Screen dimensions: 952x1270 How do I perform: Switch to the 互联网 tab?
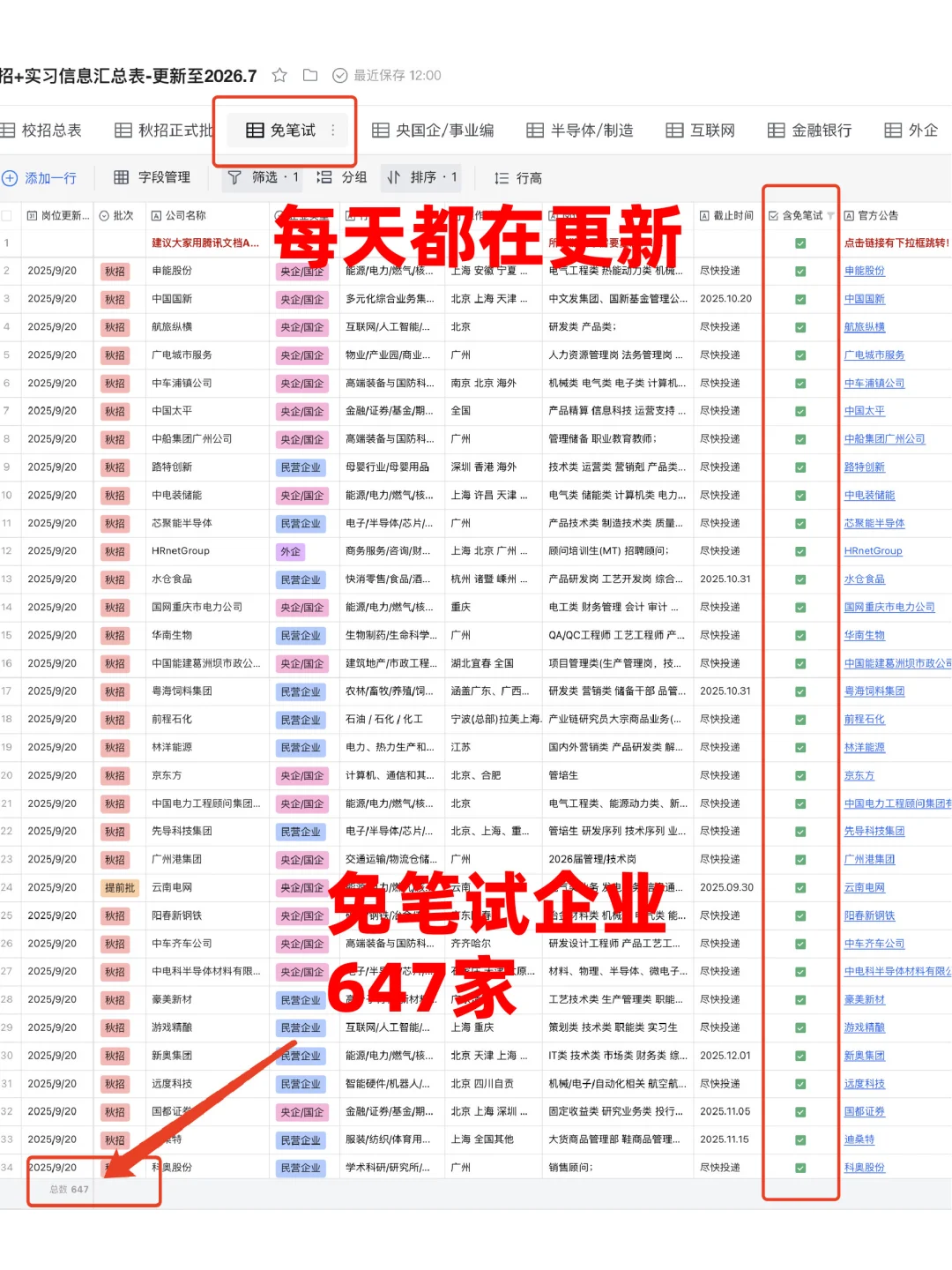[x=701, y=131]
